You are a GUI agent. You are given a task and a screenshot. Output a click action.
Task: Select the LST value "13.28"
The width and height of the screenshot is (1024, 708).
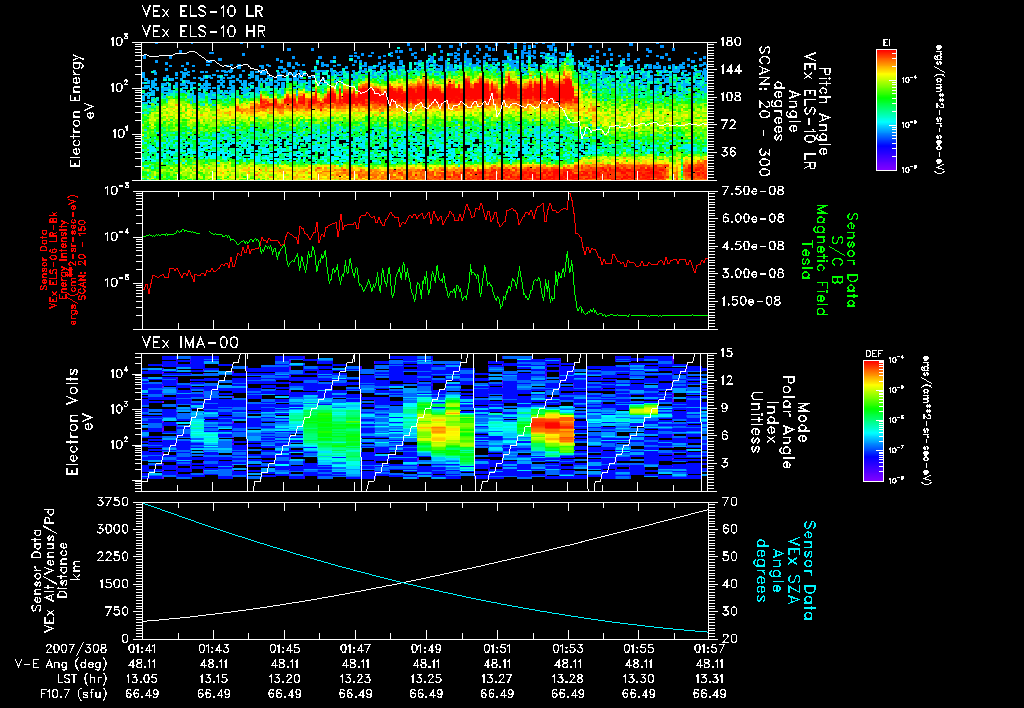click(x=568, y=679)
